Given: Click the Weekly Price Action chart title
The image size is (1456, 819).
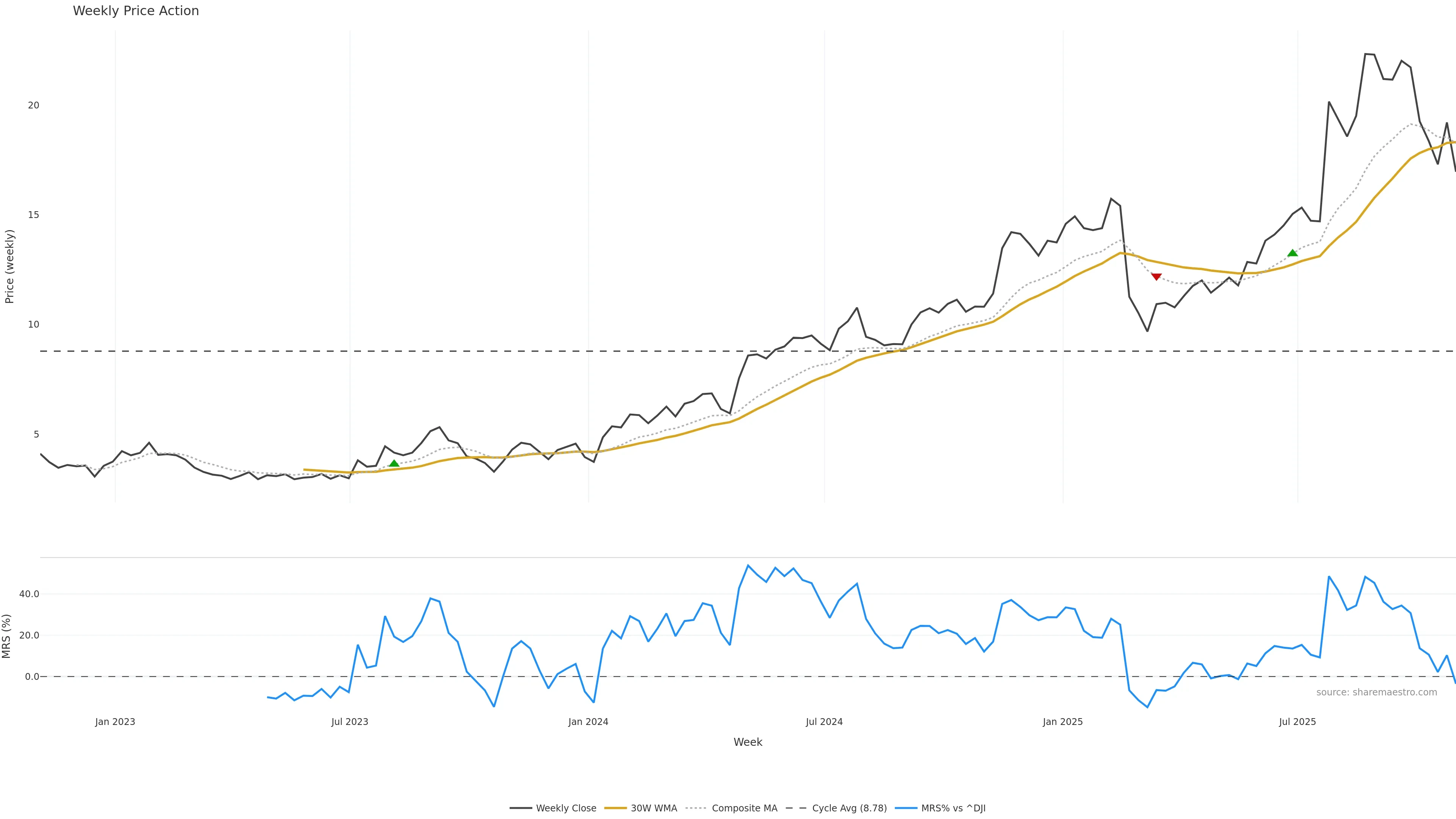Looking at the screenshot, I should [x=136, y=11].
